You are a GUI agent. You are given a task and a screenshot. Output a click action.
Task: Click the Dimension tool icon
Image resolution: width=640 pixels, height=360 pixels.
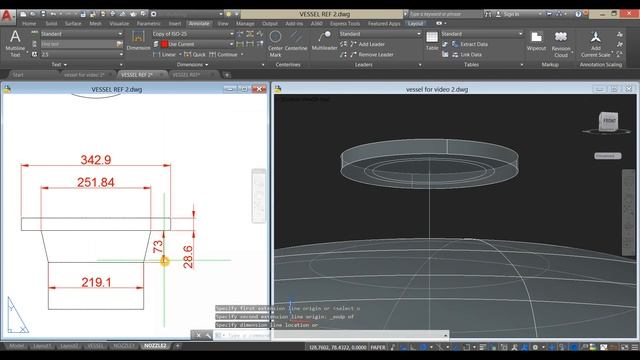(138, 40)
